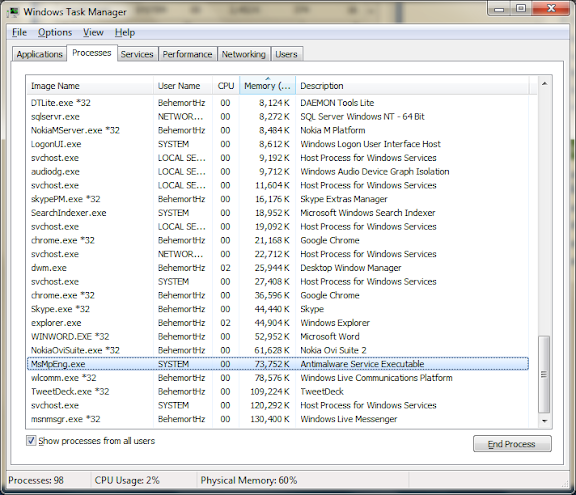Image resolution: width=576 pixels, height=495 pixels.
Task: Open the File menu
Action: (x=19, y=32)
